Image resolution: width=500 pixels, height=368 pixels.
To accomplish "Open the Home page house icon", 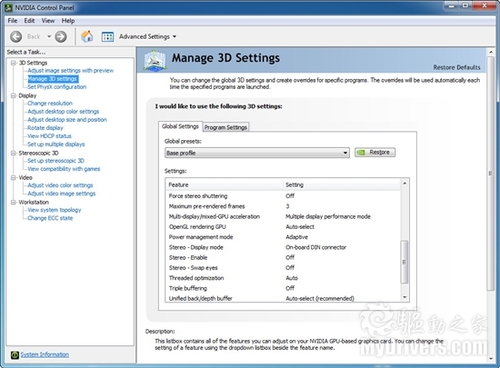I will pos(87,36).
